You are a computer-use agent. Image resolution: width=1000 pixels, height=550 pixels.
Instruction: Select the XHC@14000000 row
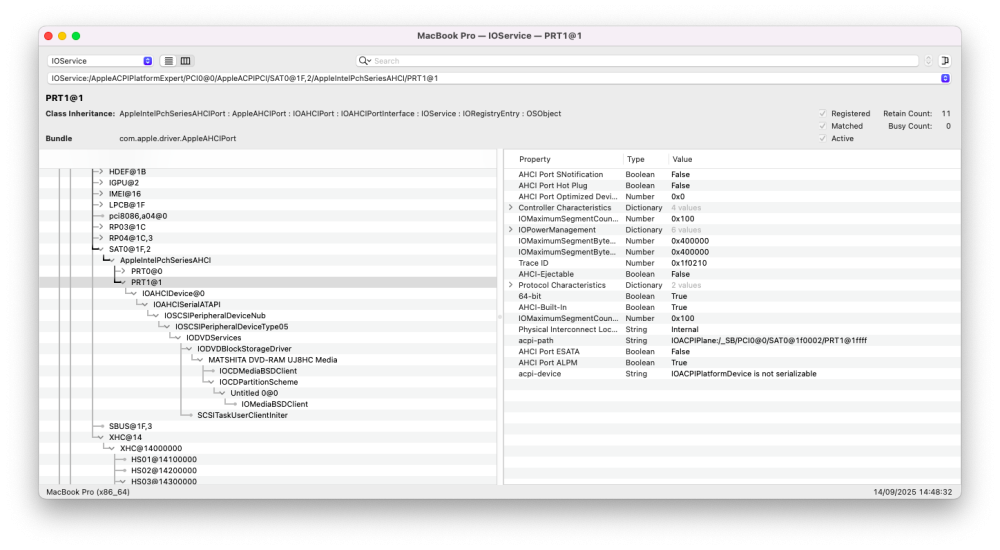[268, 449]
